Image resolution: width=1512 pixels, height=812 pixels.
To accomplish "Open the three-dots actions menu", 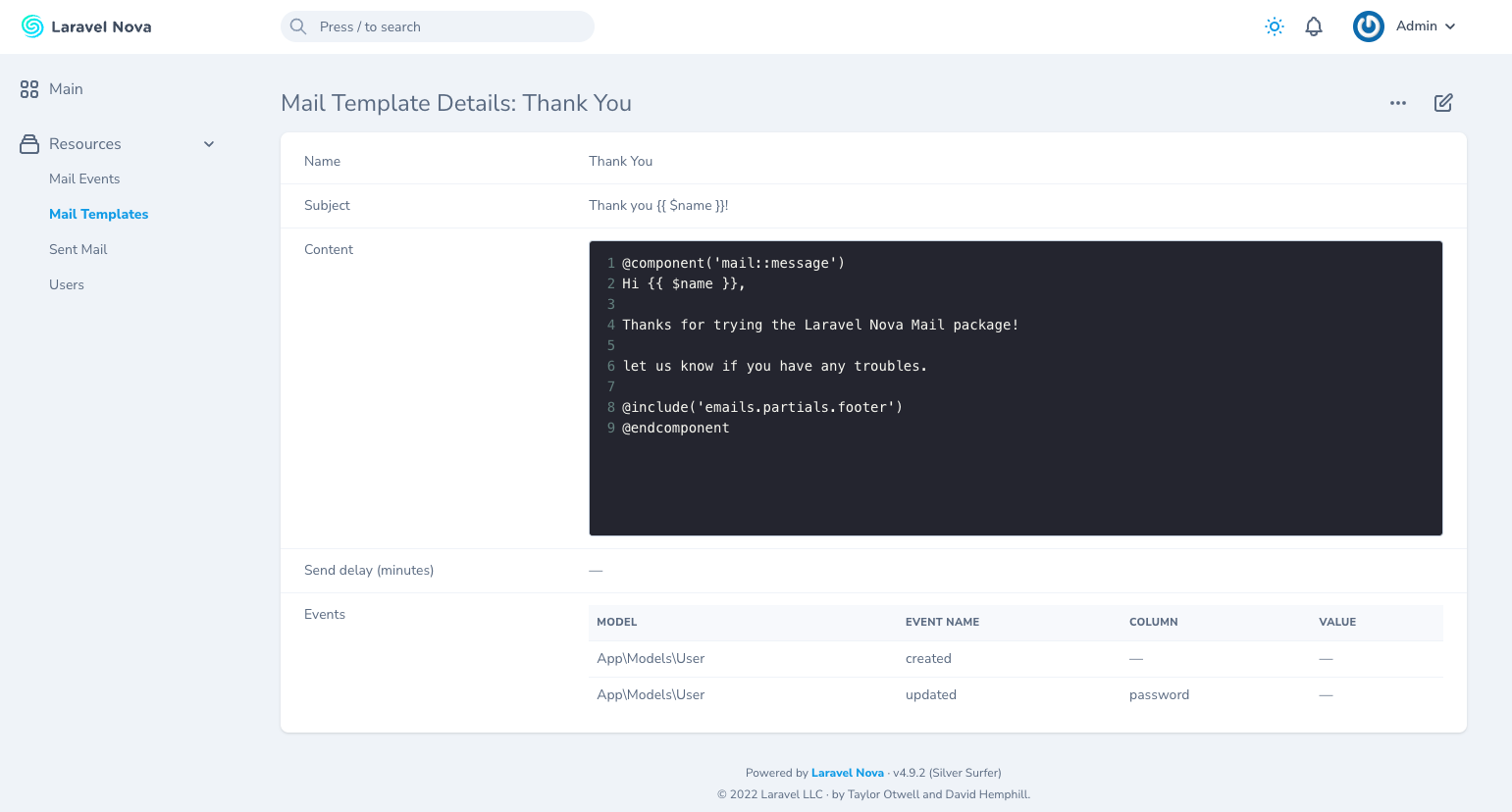I will [1398, 103].
